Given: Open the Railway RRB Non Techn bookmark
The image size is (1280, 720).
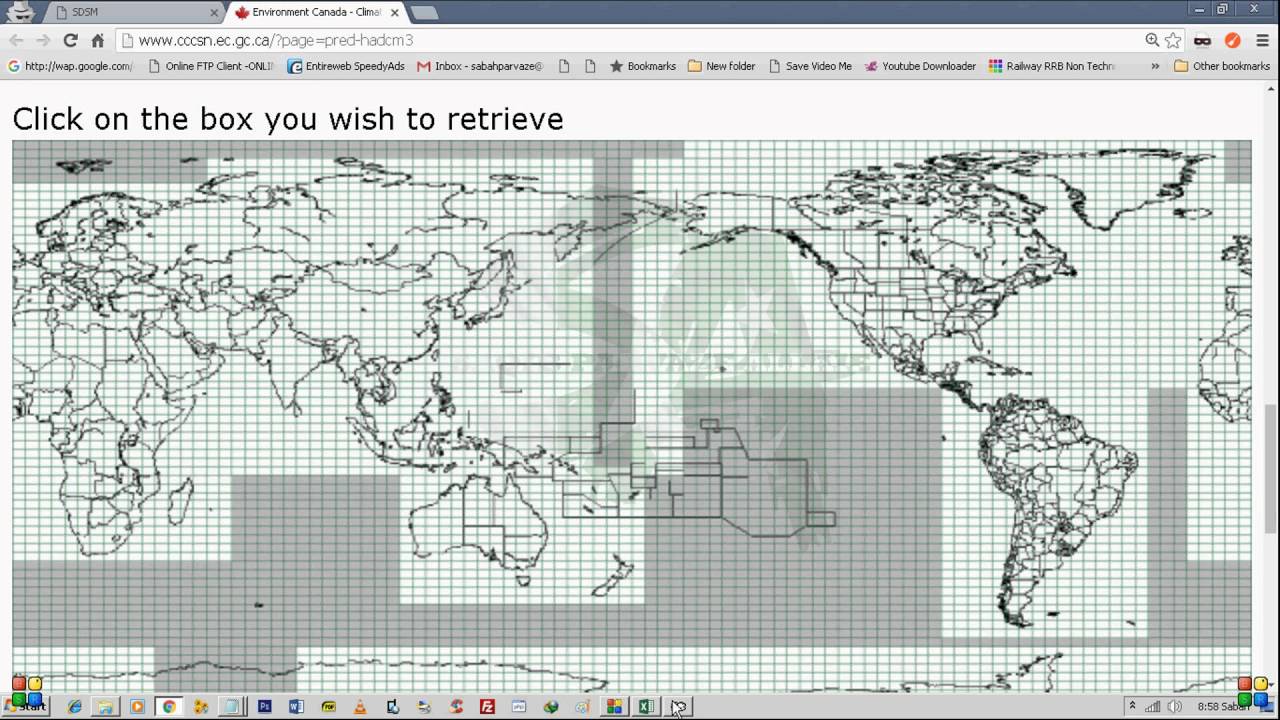Looking at the screenshot, I should [x=1052, y=67].
